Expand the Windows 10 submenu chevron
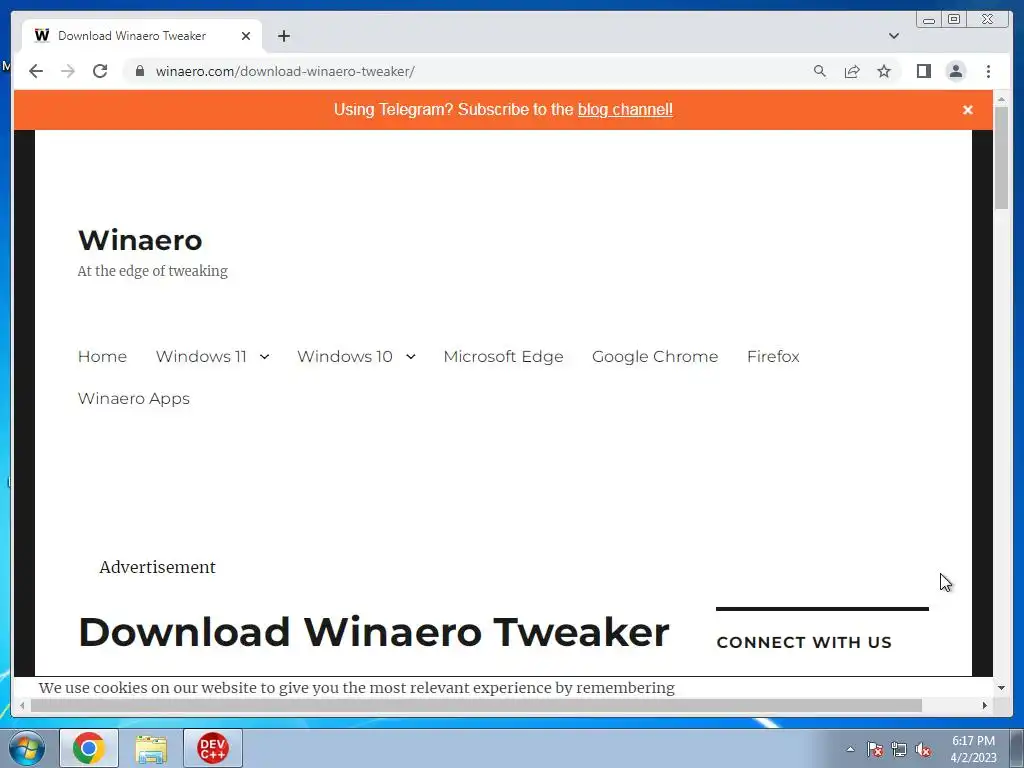The width and height of the screenshot is (1024, 768). pyautogui.click(x=411, y=357)
